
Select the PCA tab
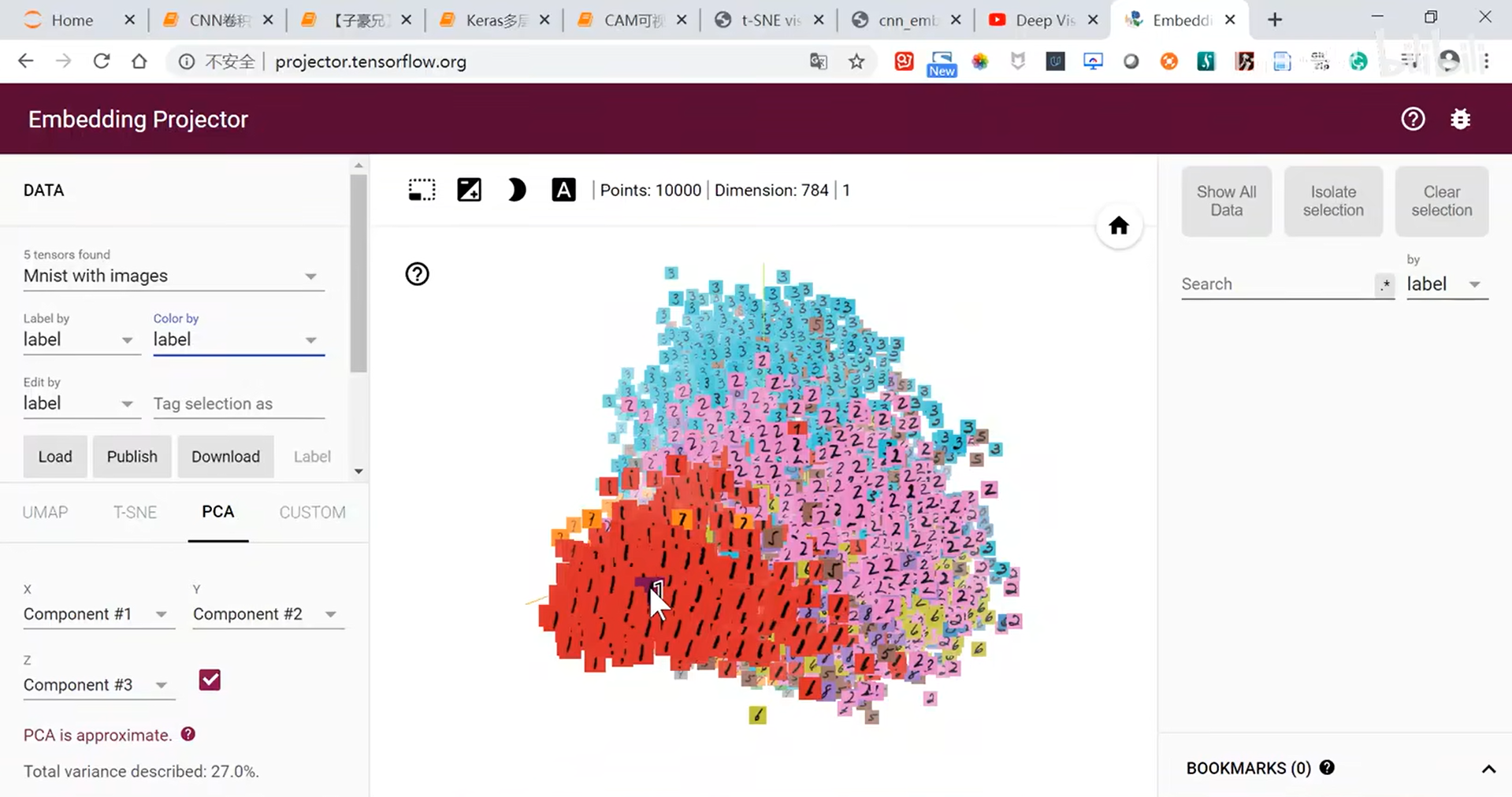click(218, 512)
